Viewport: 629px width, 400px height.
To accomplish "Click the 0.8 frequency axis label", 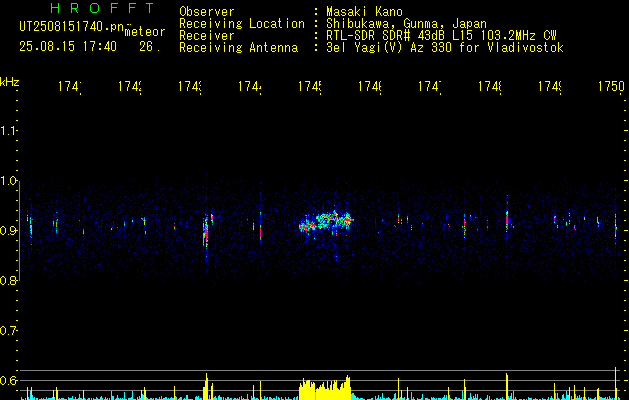I will click(8, 280).
